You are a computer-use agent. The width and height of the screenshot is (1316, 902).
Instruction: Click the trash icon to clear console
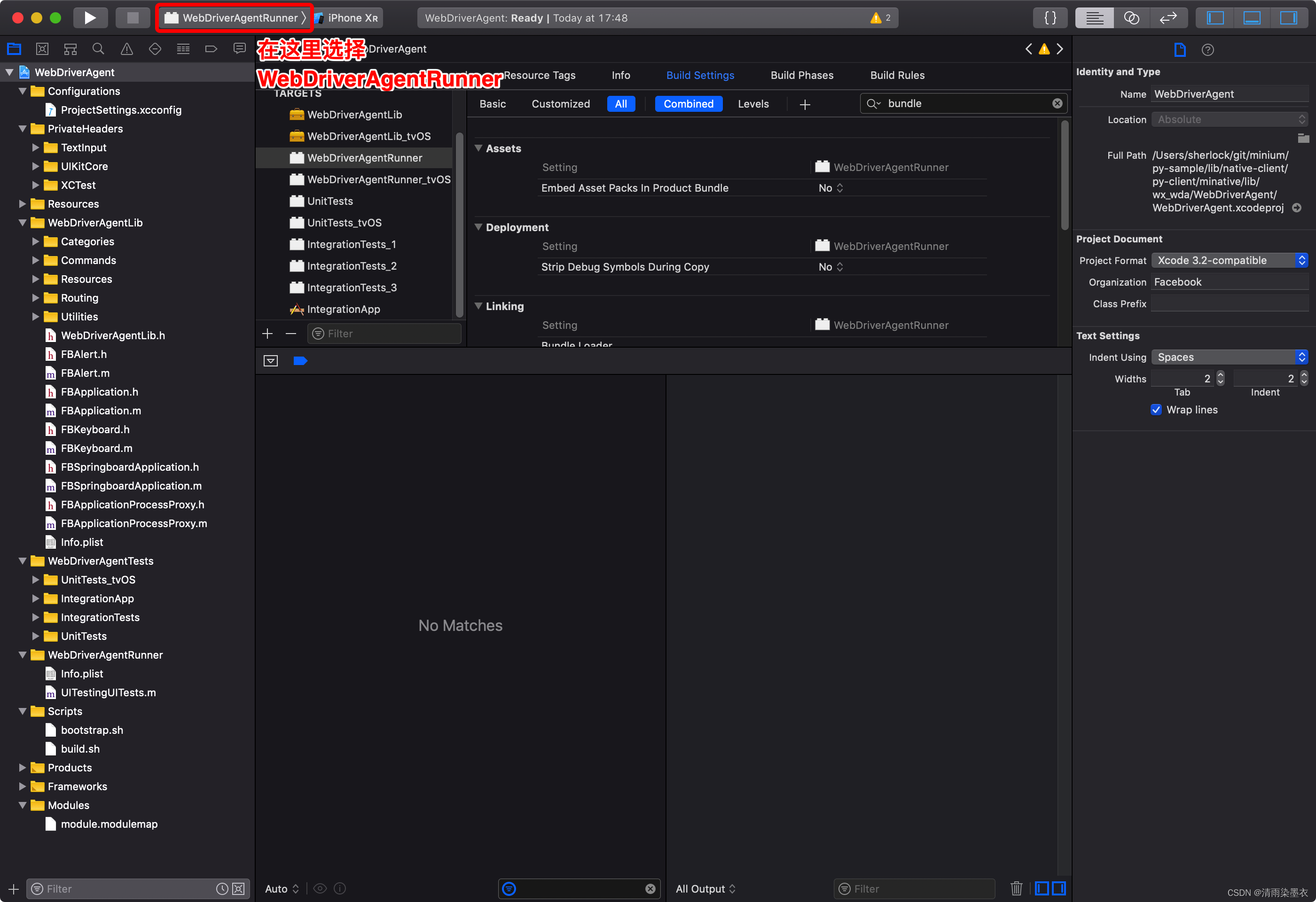click(1016, 888)
